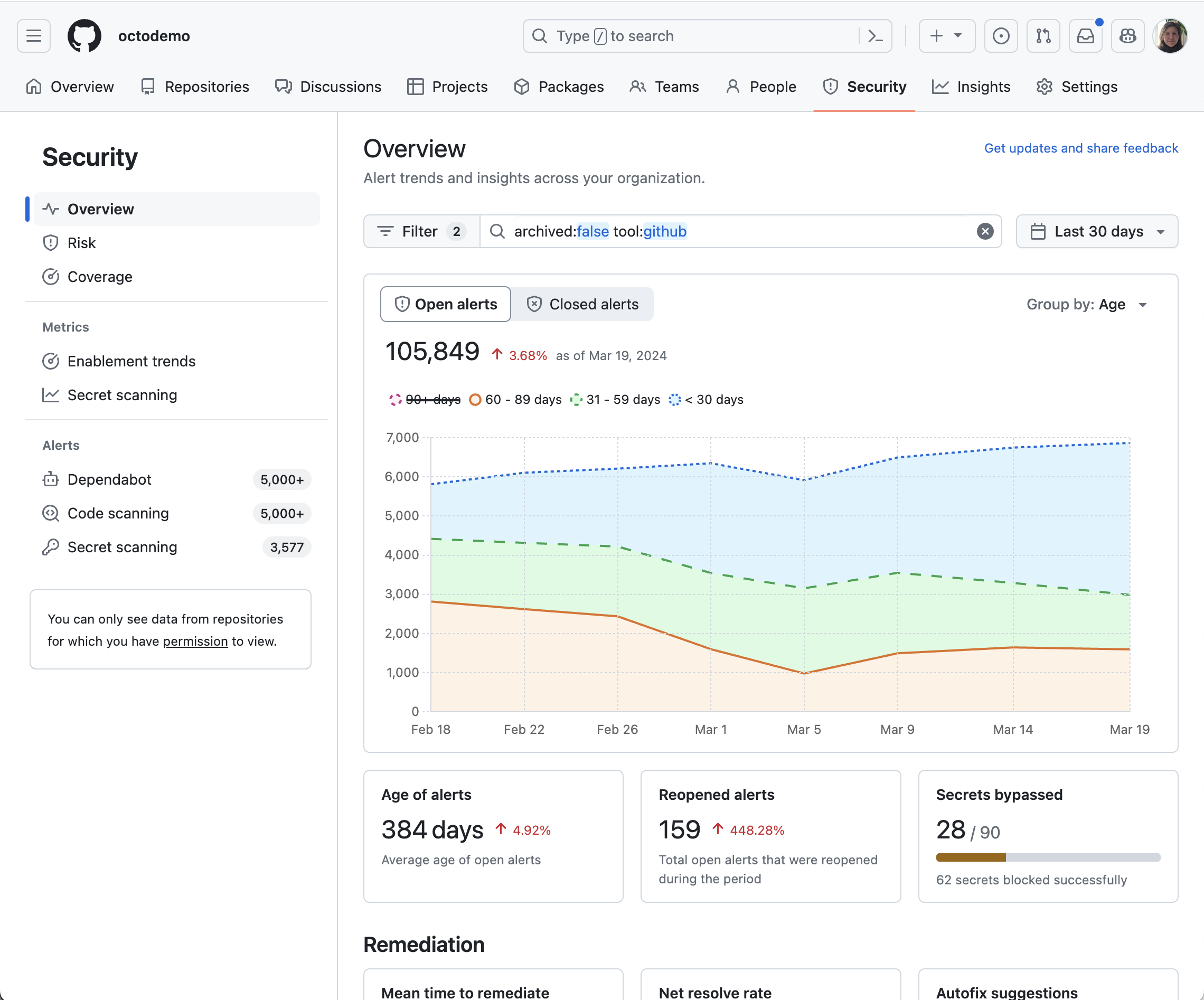1204x1000 pixels.
Task: Toggle the < 30 days legend series
Action: pos(707,400)
